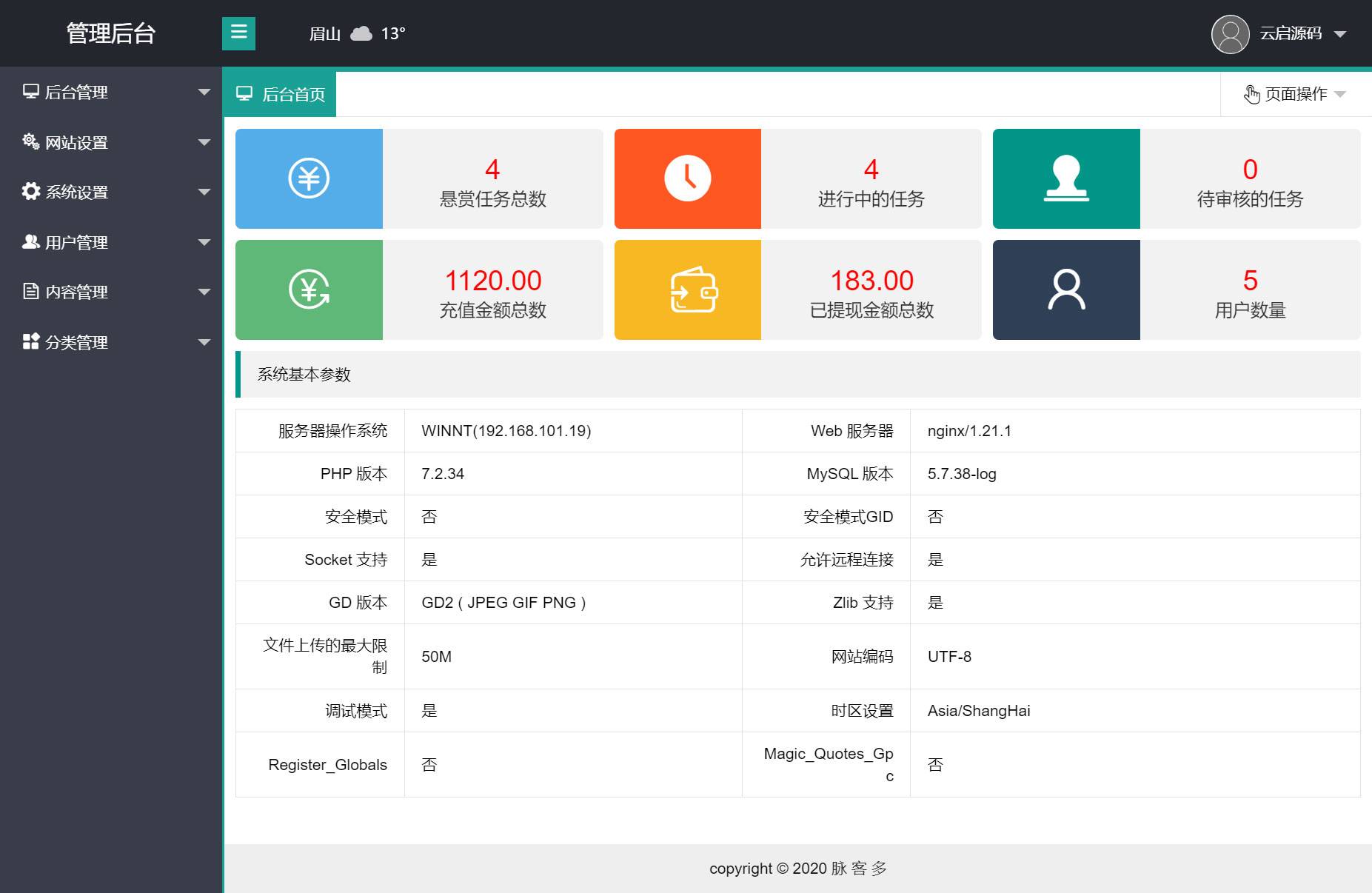Click the weather cloud icon beside 眉山
Screen dimensions: 1372x893
point(361,33)
